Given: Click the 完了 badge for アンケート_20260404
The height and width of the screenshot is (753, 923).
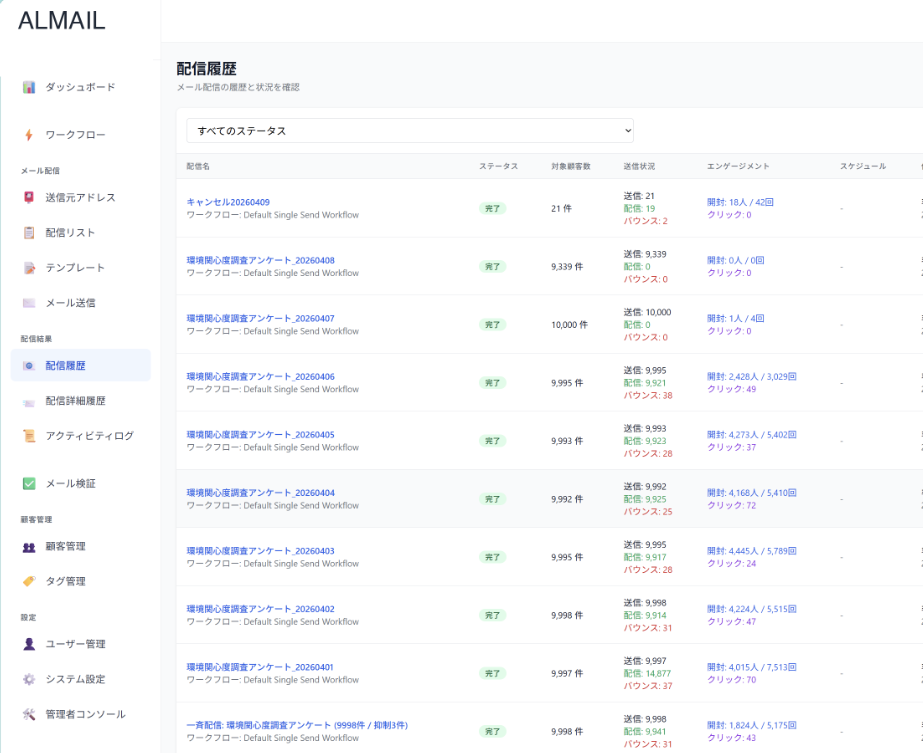Looking at the screenshot, I should pos(492,499).
